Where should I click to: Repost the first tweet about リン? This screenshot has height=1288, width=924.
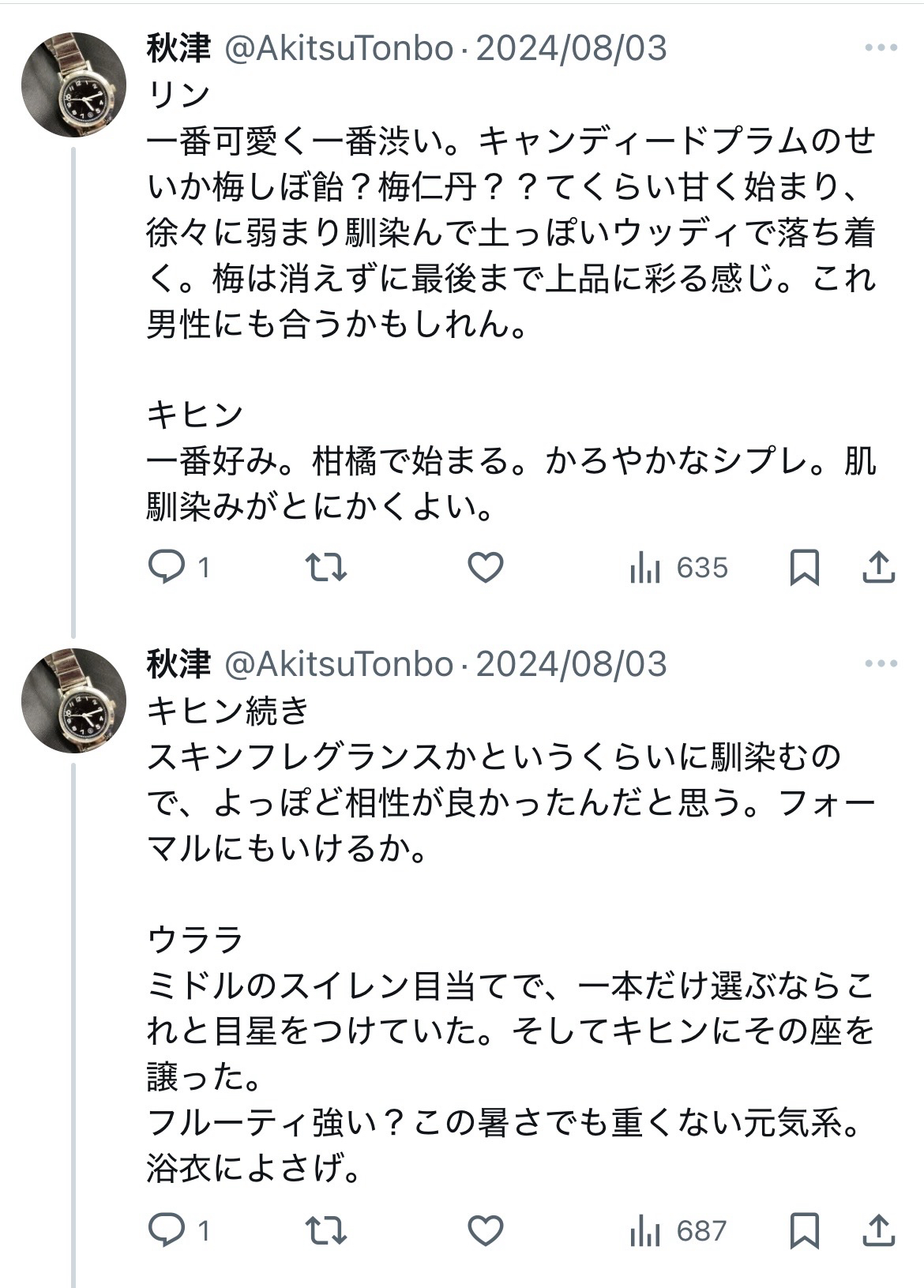tap(326, 568)
